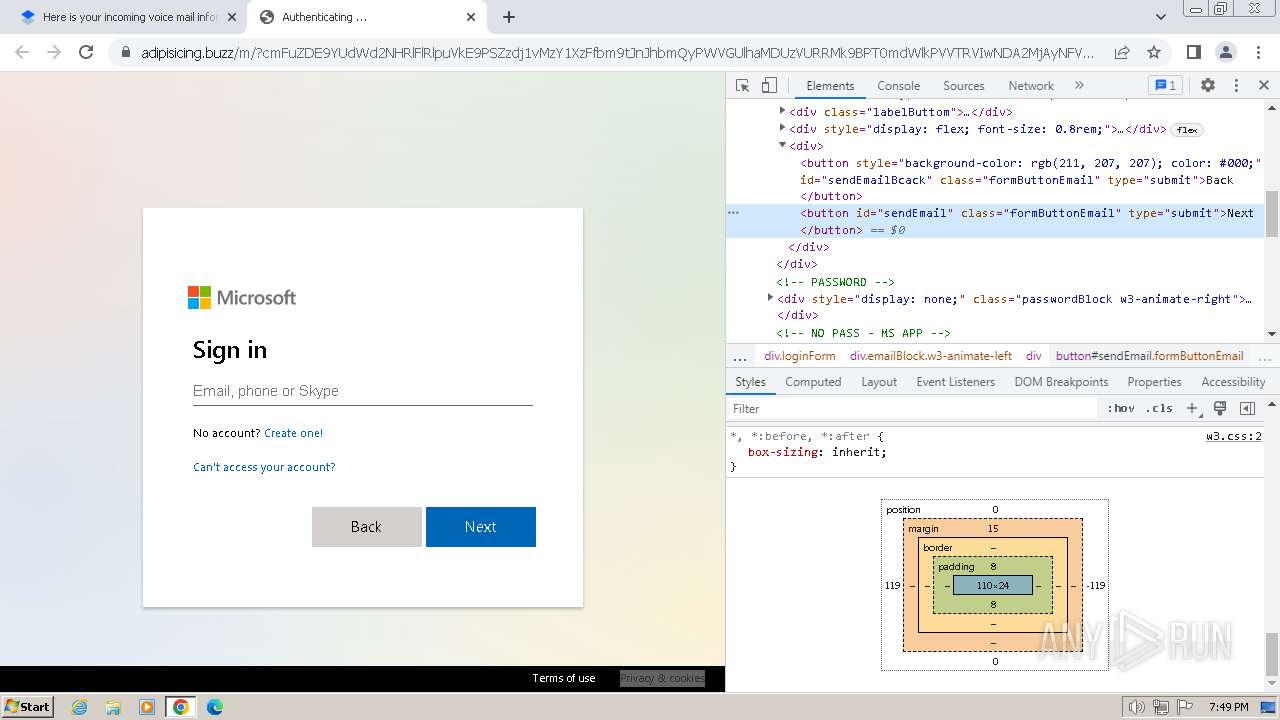1280x720 pixels.
Task: Open Internet Explorer from the taskbar
Action: tap(79, 707)
